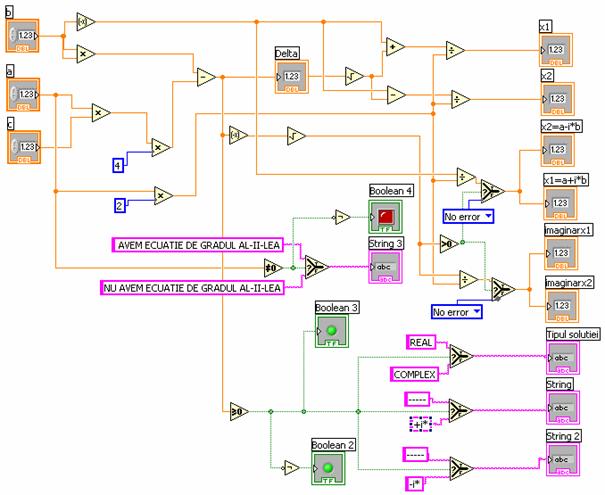
Task: Click the Boolean 2 green indicator
Action: (x=326, y=468)
